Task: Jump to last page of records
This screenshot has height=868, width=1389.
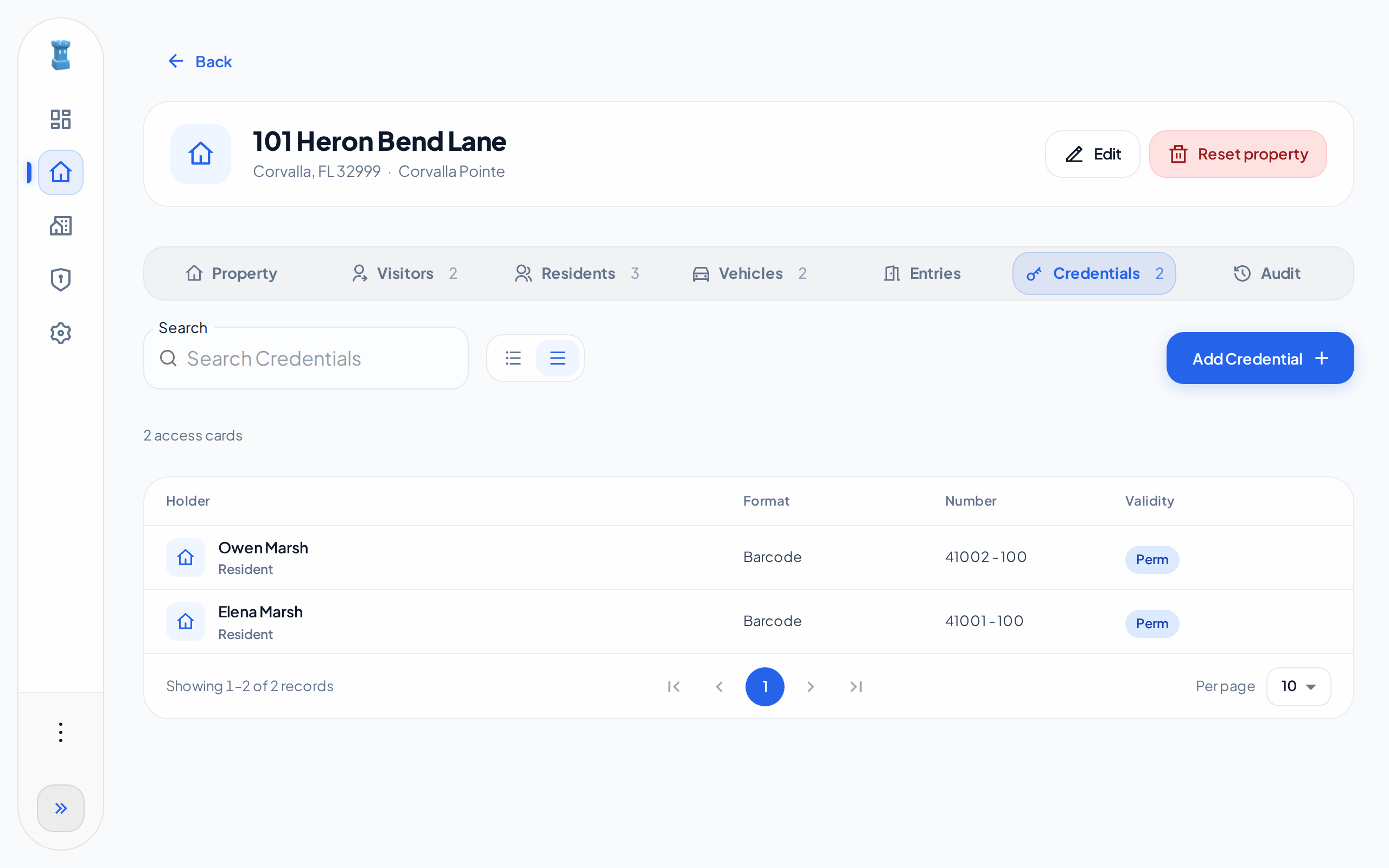Action: coord(856,687)
